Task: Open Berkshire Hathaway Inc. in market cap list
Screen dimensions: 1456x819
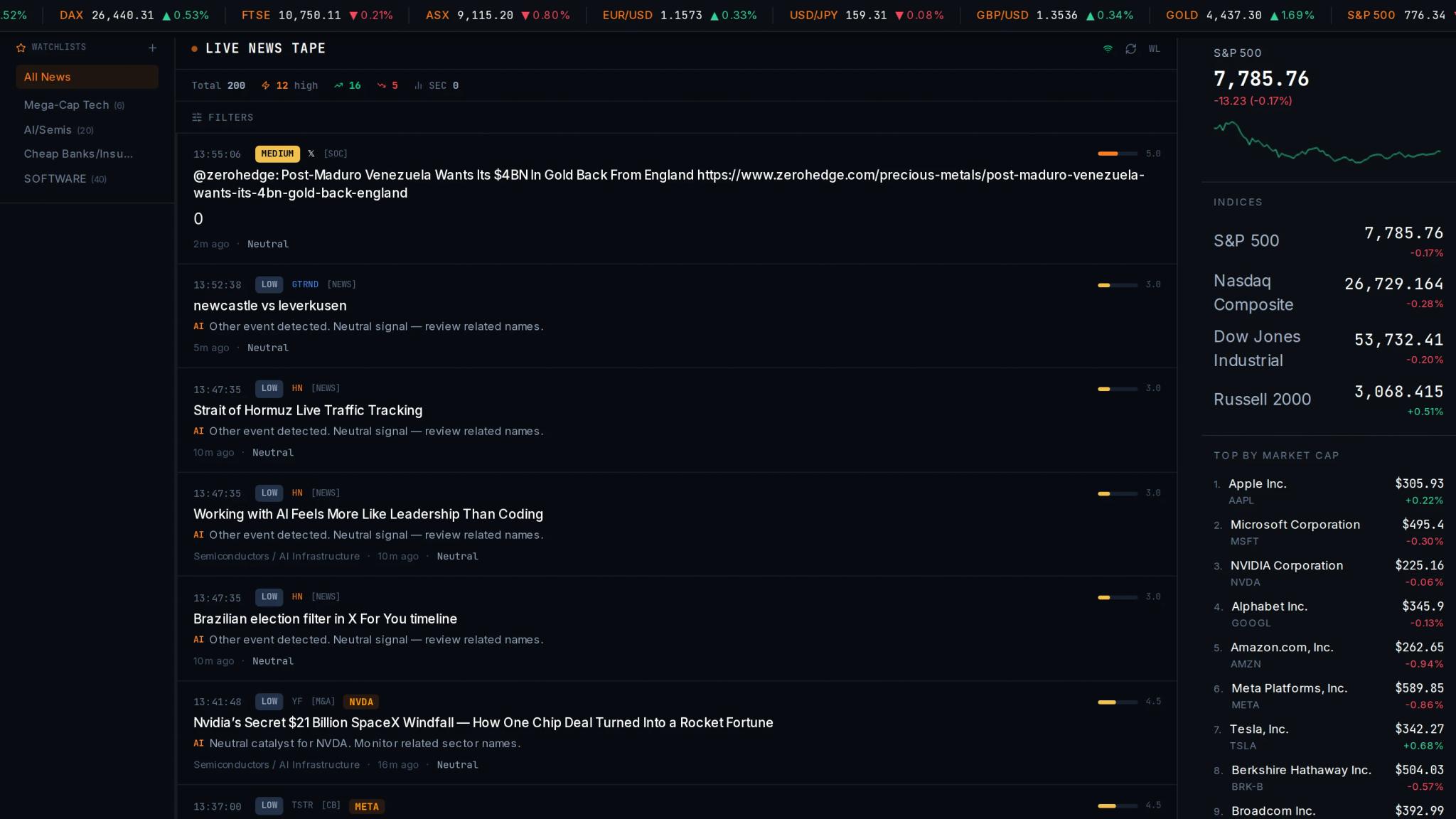Action: tap(1328, 778)
